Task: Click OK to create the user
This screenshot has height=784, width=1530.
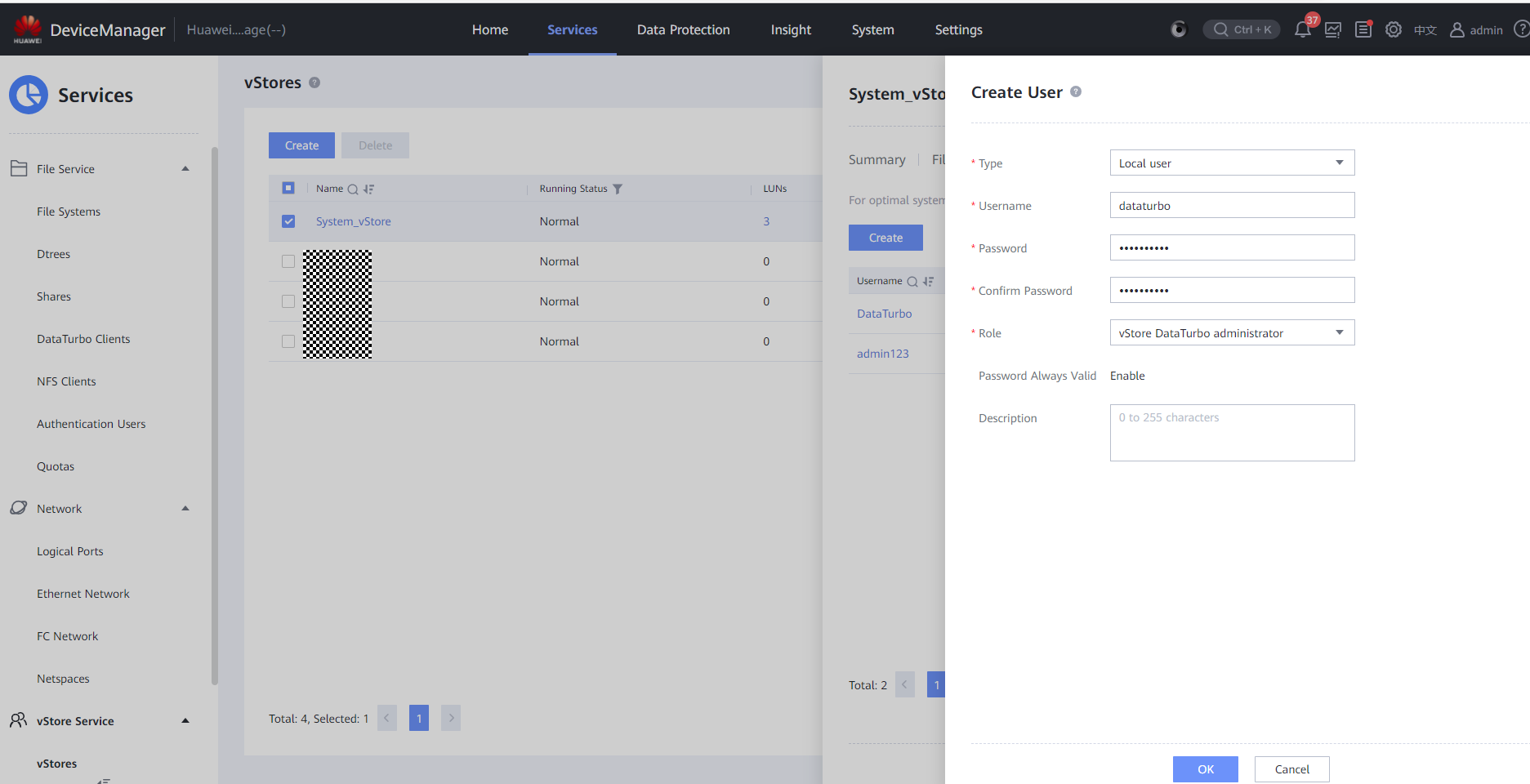Action: [x=1205, y=769]
